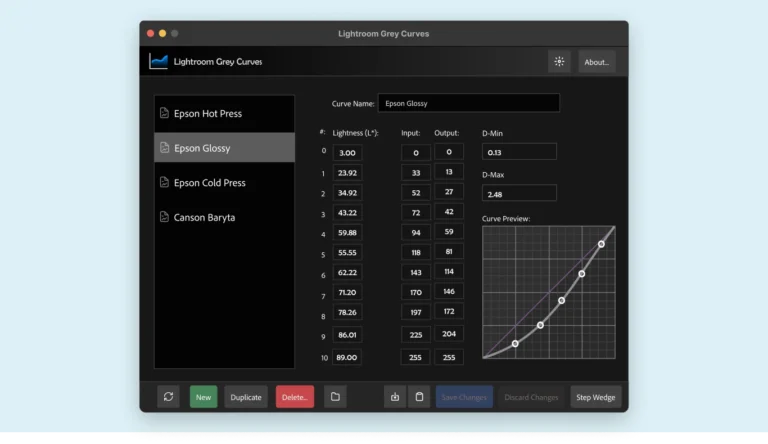Open the Step Wedge
The width and height of the screenshot is (768, 444).
(x=596, y=396)
